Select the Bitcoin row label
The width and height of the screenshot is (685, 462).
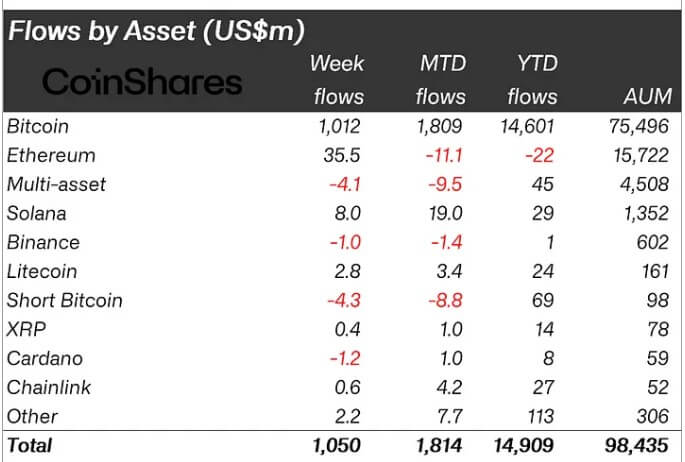pos(38,127)
